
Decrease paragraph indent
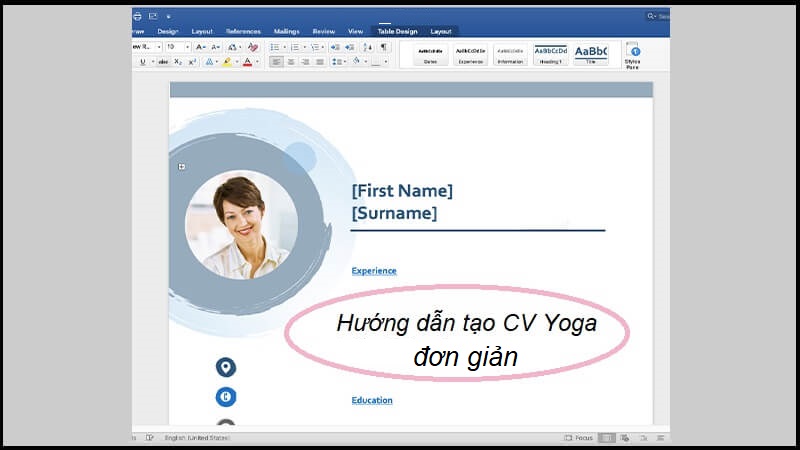335,47
